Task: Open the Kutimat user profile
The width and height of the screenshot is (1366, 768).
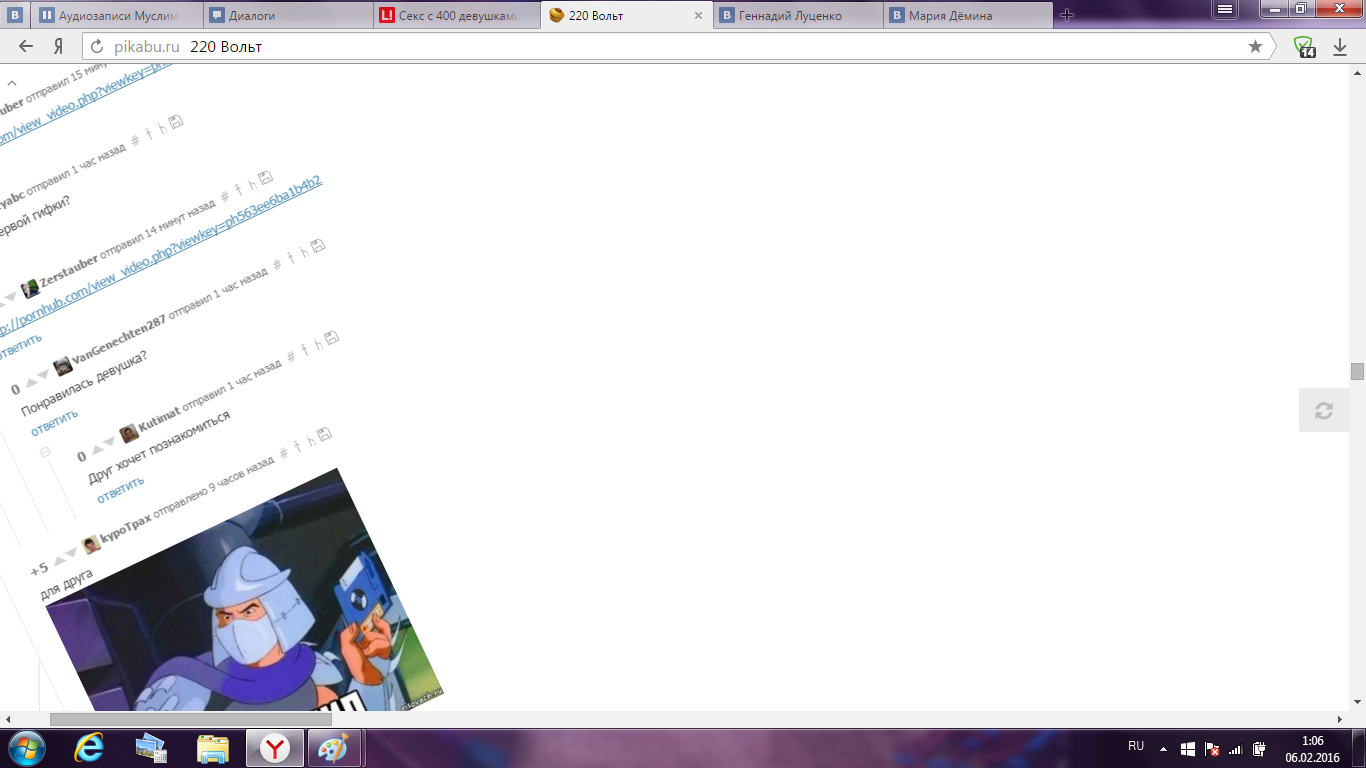Action: coord(159,418)
